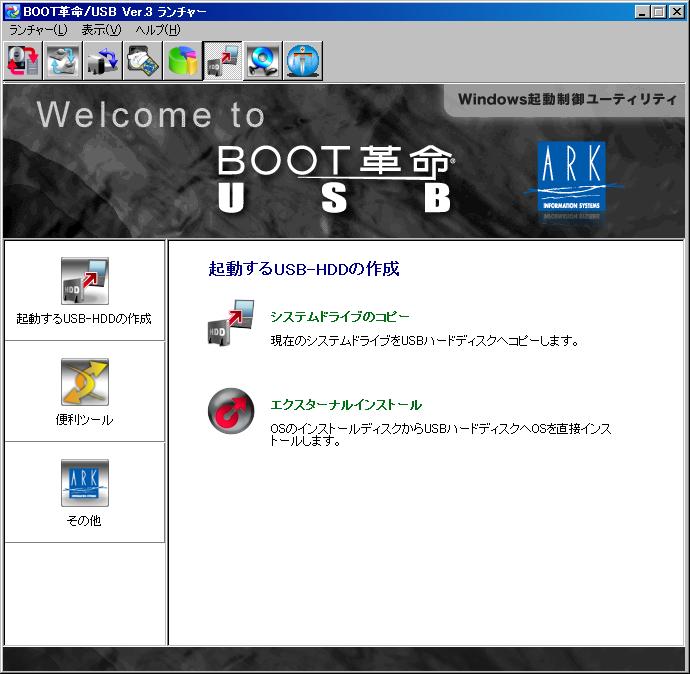Minimize the BOOT革命/USB launcher window

[642, 12]
